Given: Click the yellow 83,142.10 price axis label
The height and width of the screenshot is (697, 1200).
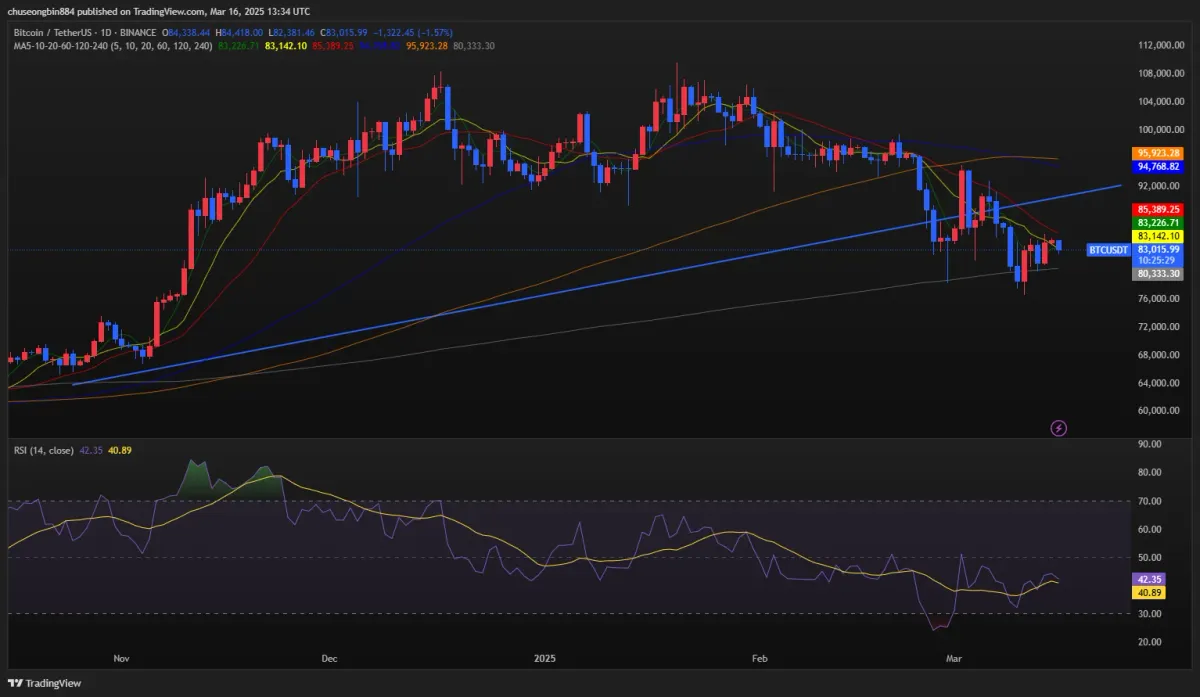Looking at the screenshot, I should 1157,235.
